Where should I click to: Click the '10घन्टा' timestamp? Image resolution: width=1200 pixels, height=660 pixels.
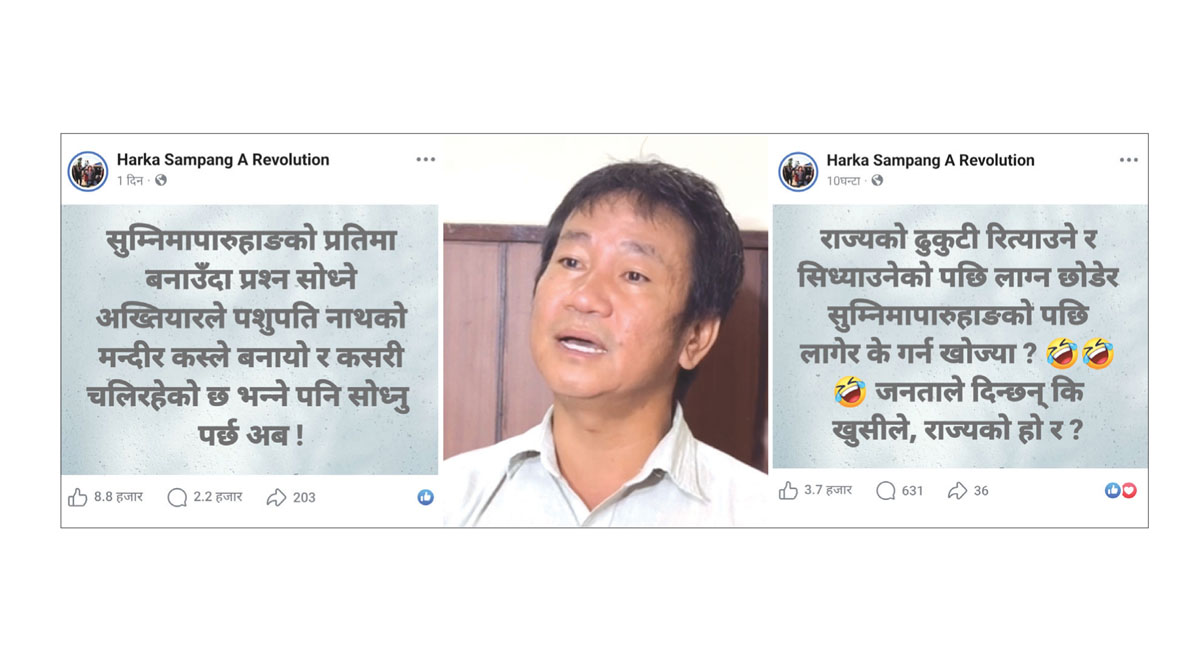(x=844, y=181)
